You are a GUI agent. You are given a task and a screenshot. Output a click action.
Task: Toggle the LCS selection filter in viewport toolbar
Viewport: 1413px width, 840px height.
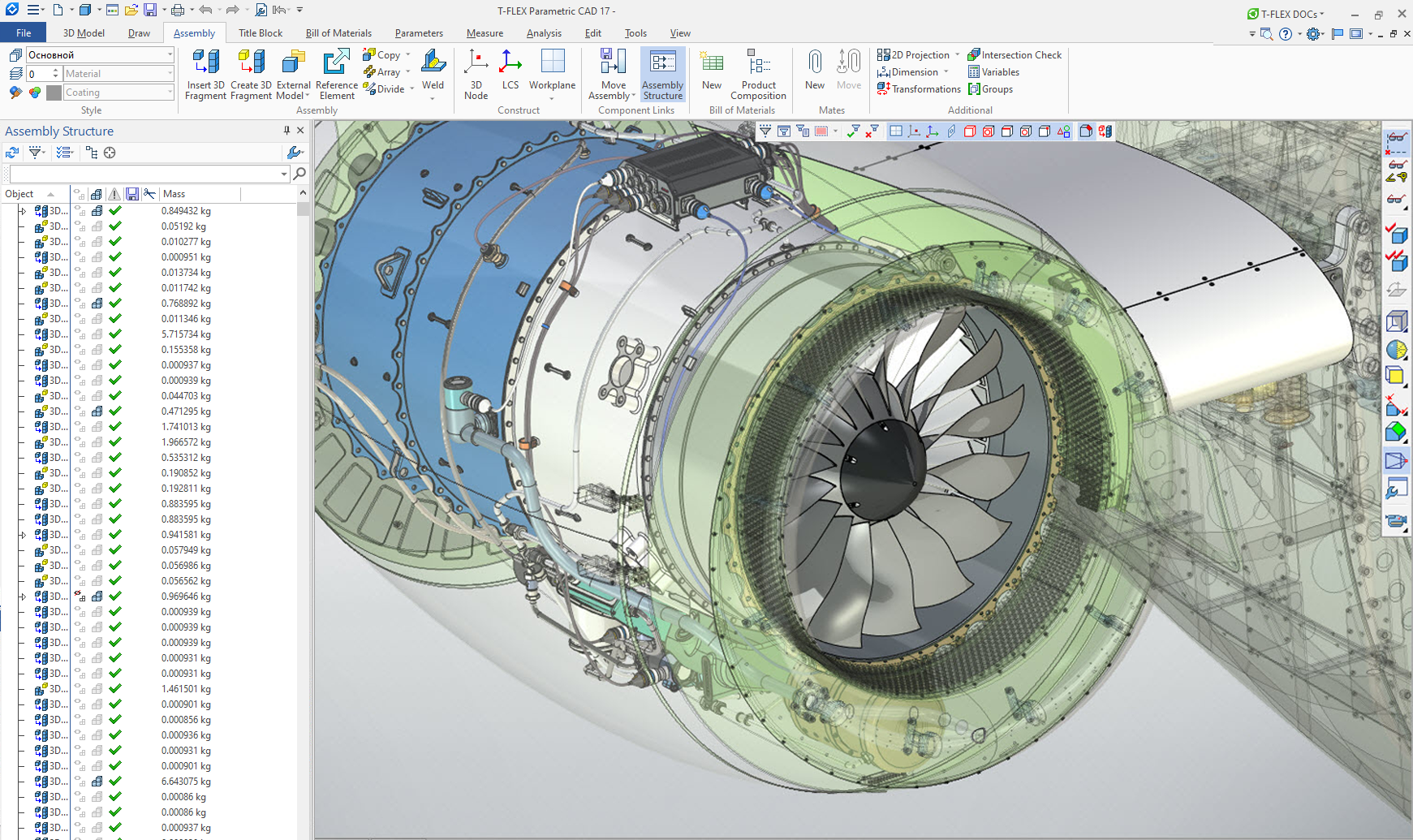[x=933, y=131]
